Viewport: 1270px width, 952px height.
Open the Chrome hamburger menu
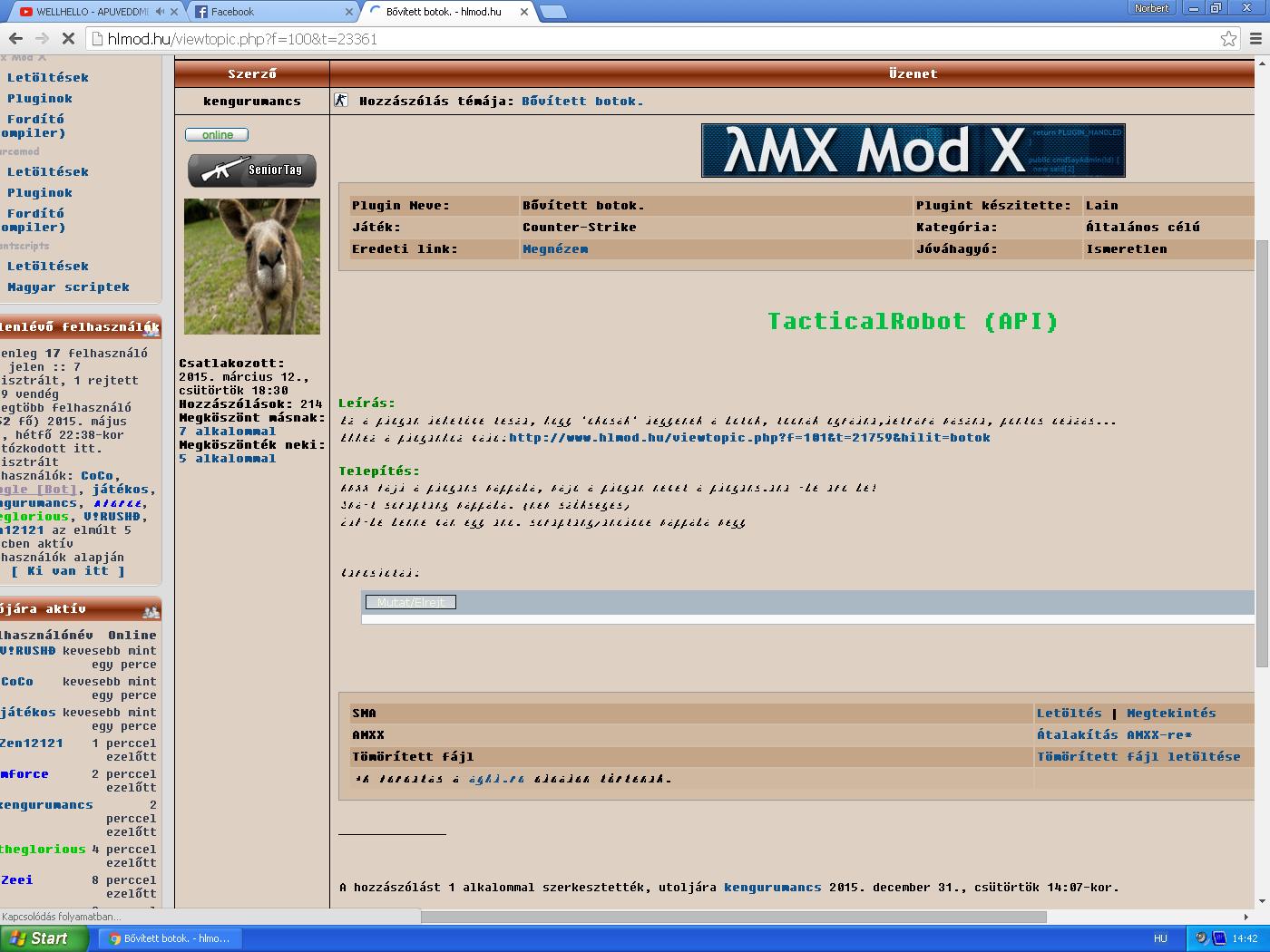[x=1256, y=38]
